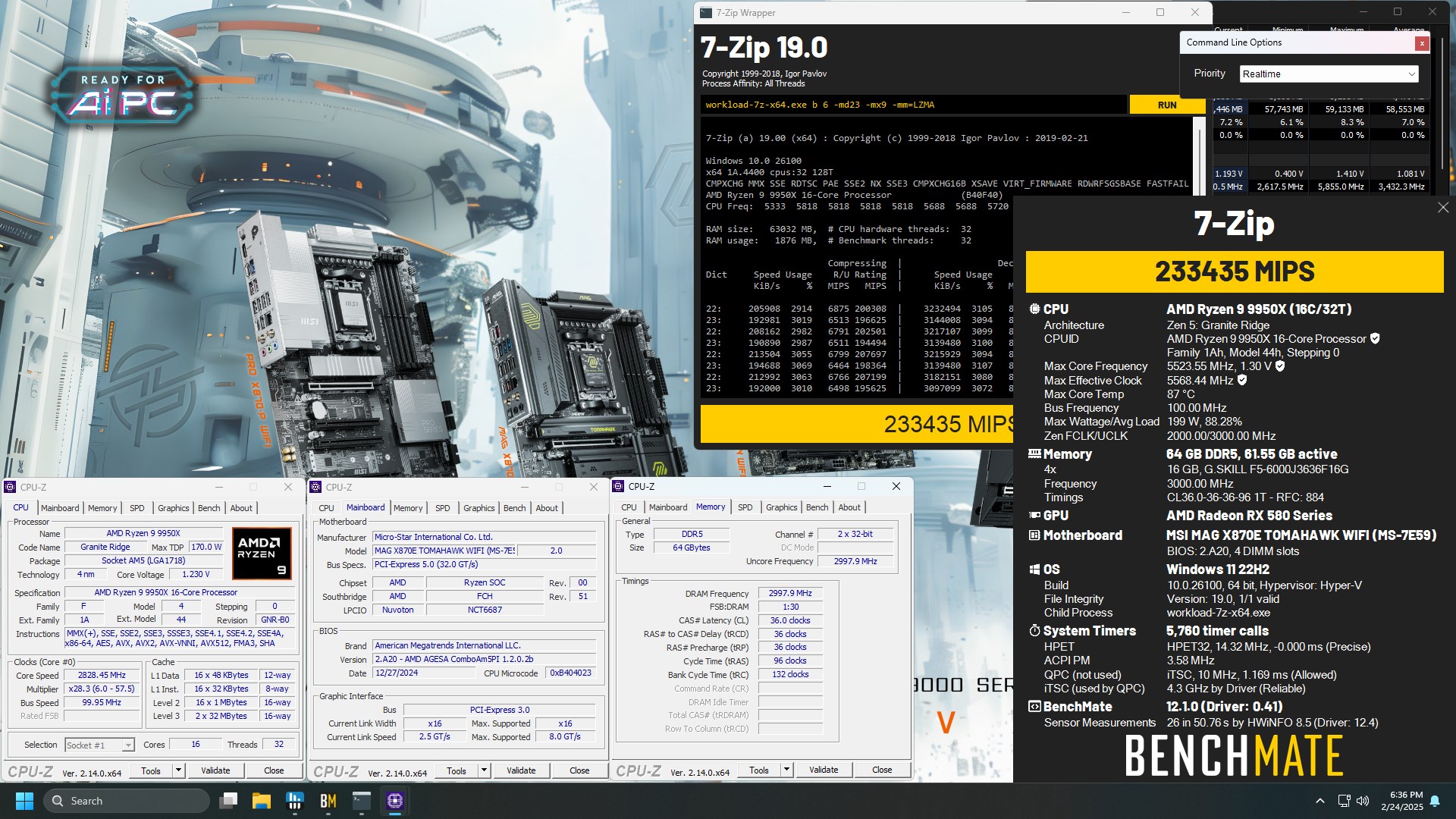Viewport: 1456px width, 819px height.
Task: Click the yellow 233435 MIPS score banner in BenchMate
Action: (1235, 271)
